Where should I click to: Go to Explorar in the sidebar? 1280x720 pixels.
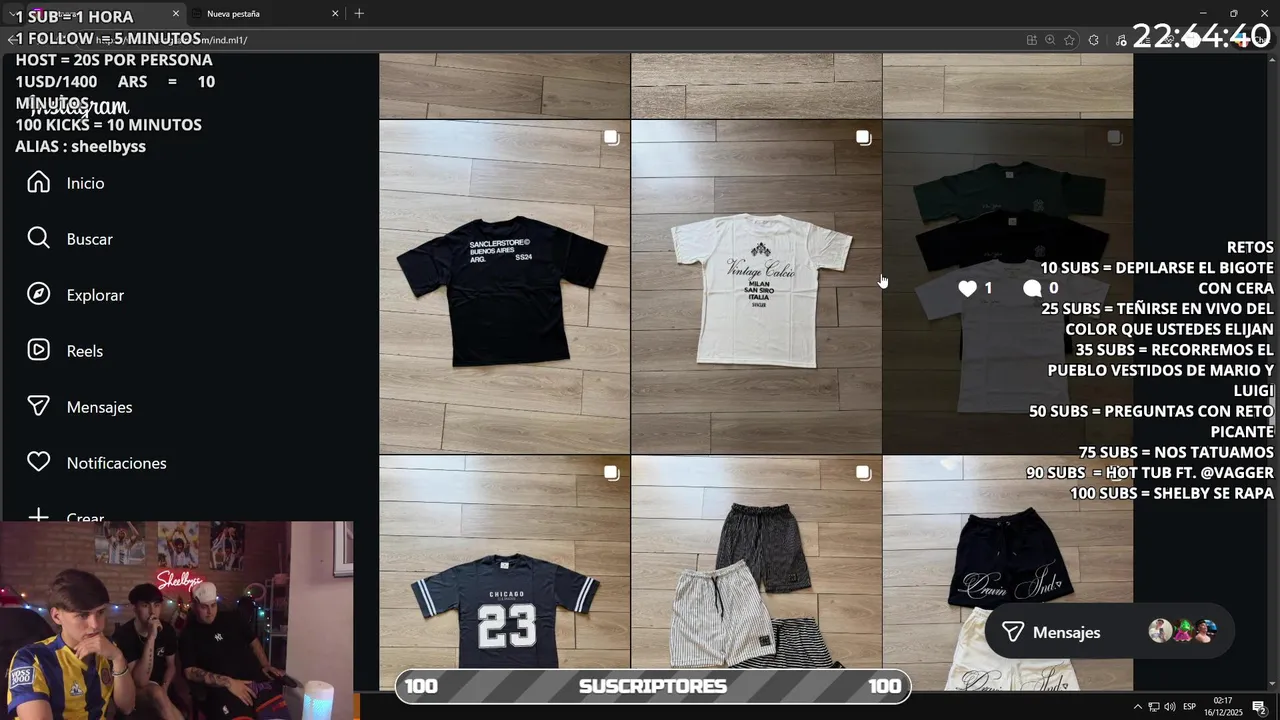pyautogui.click(x=76, y=295)
